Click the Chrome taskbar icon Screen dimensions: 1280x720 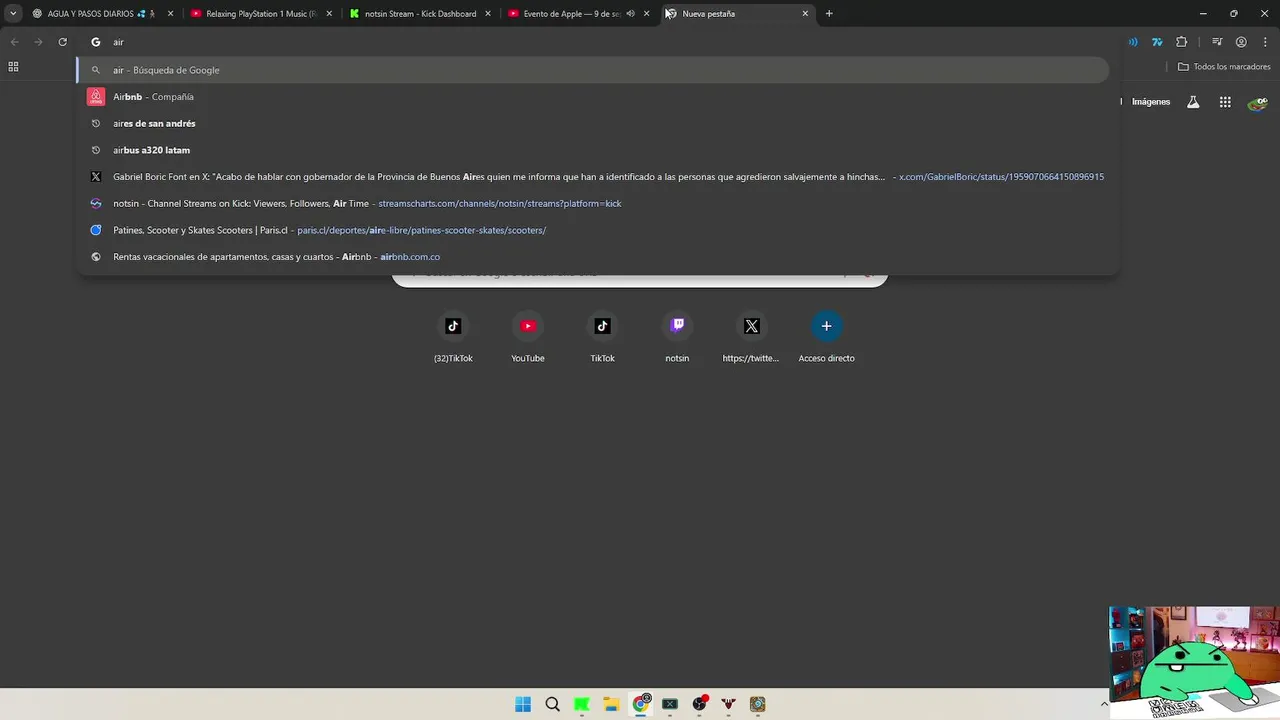pos(641,704)
